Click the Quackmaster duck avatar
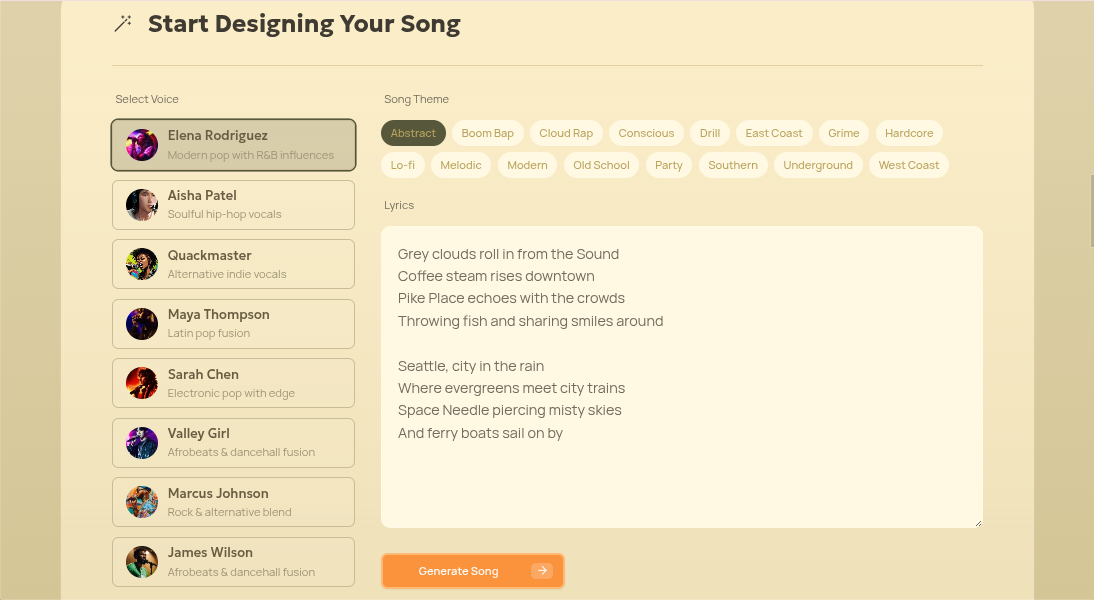This screenshot has height=600, width=1094. coord(141,263)
